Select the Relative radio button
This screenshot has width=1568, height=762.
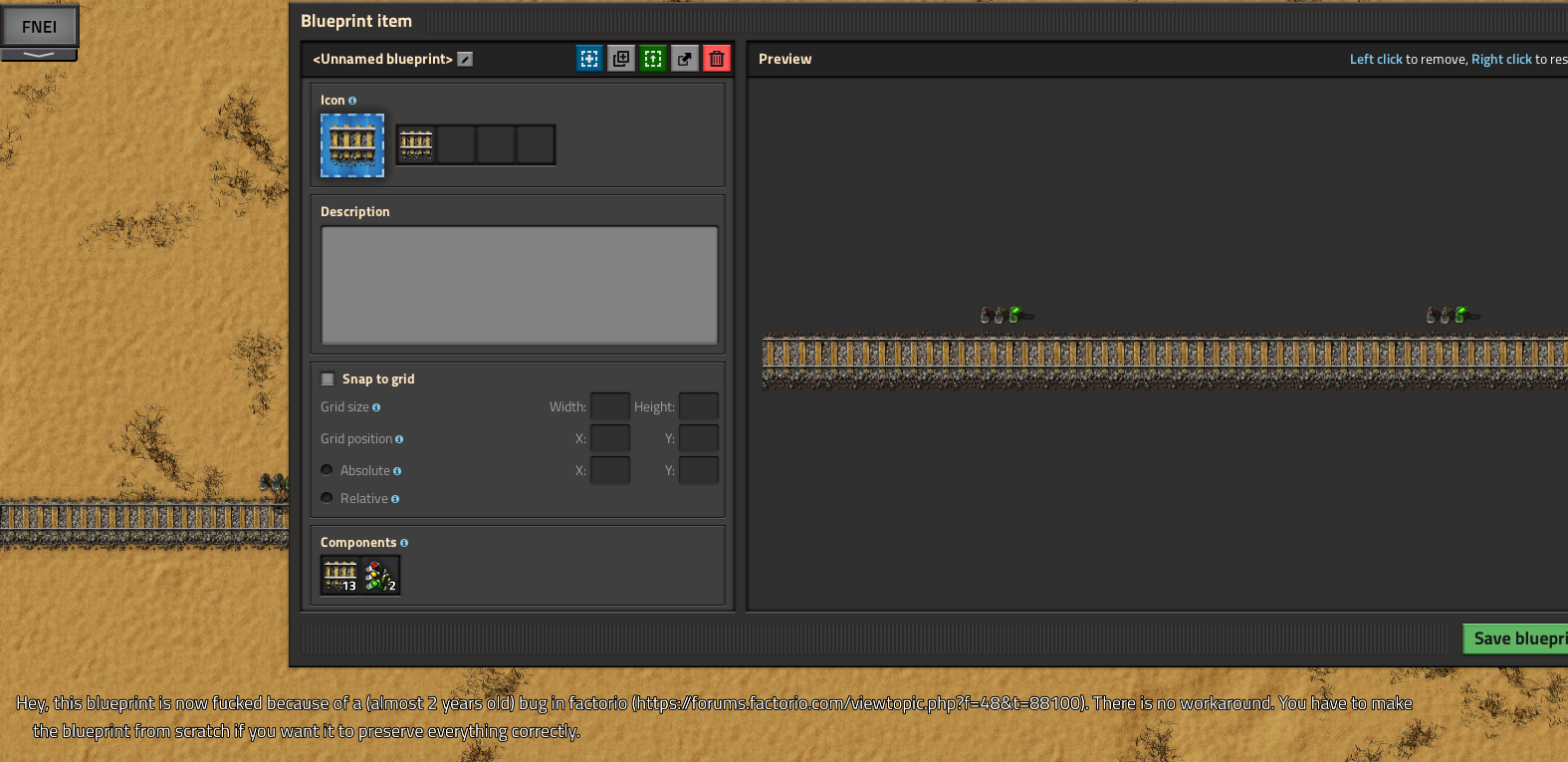click(327, 498)
